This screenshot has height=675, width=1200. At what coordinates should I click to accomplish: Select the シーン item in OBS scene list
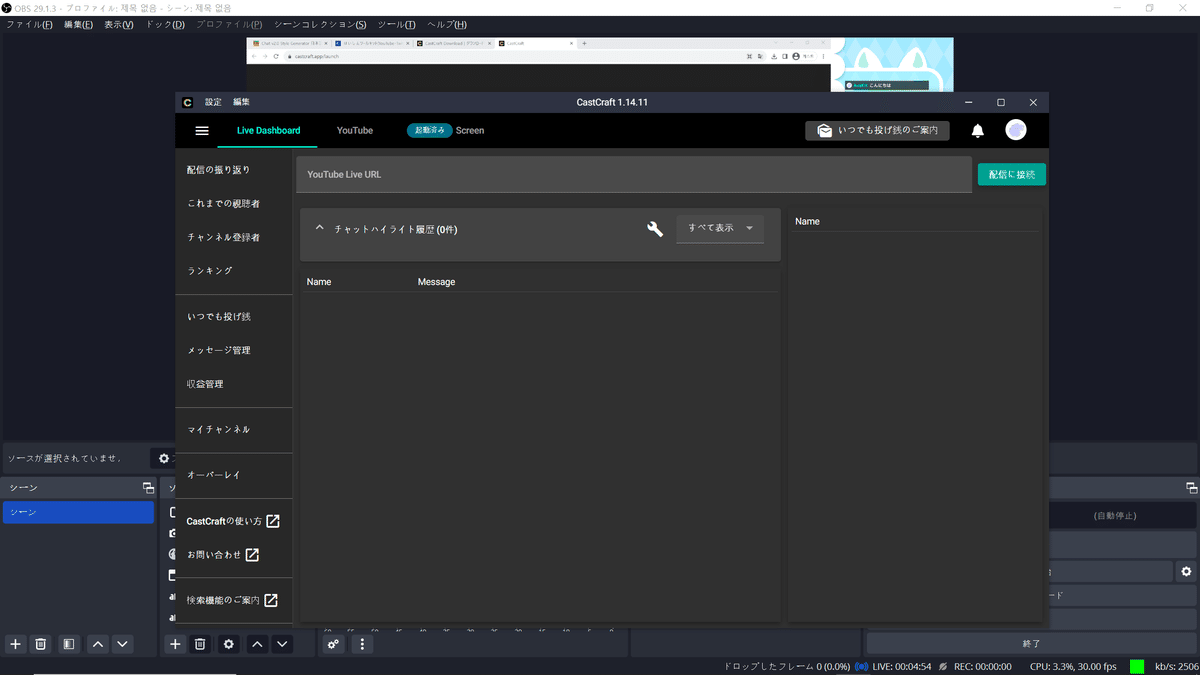(x=78, y=512)
